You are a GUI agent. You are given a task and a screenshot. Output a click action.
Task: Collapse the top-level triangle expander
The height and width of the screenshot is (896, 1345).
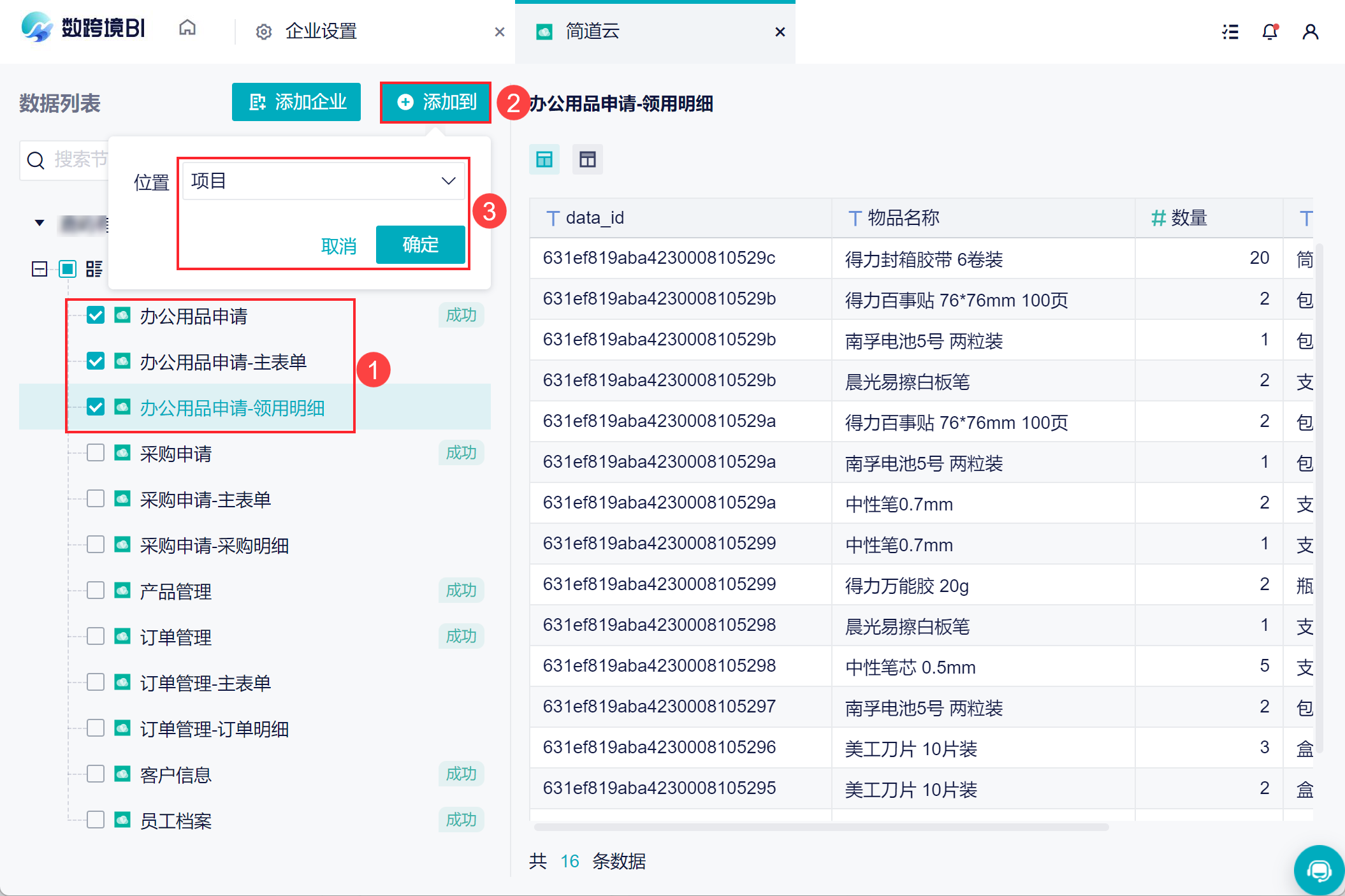pyautogui.click(x=40, y=223)
